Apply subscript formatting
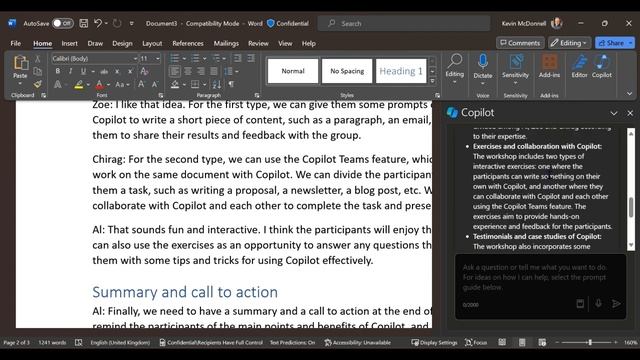 [x=117, y=71]
